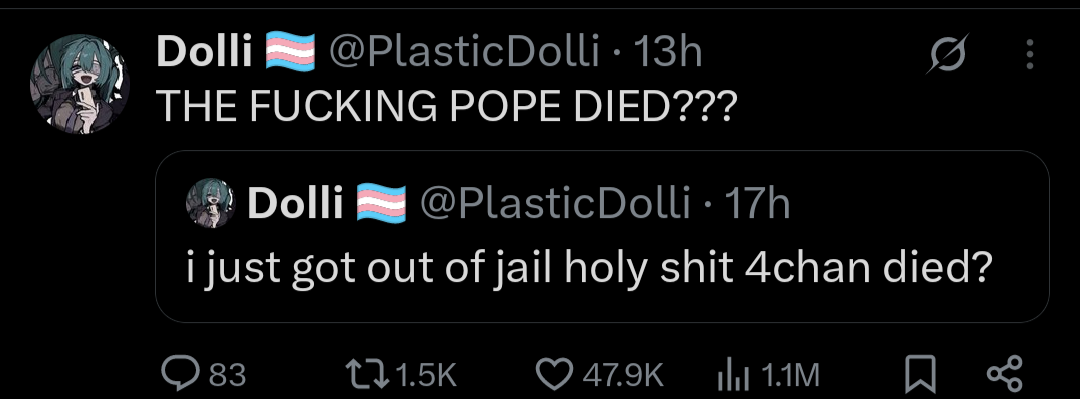The image size is (1080, 399).
Task: Open the quoted tweet about 4chan dying
Action: coord(602,236)
